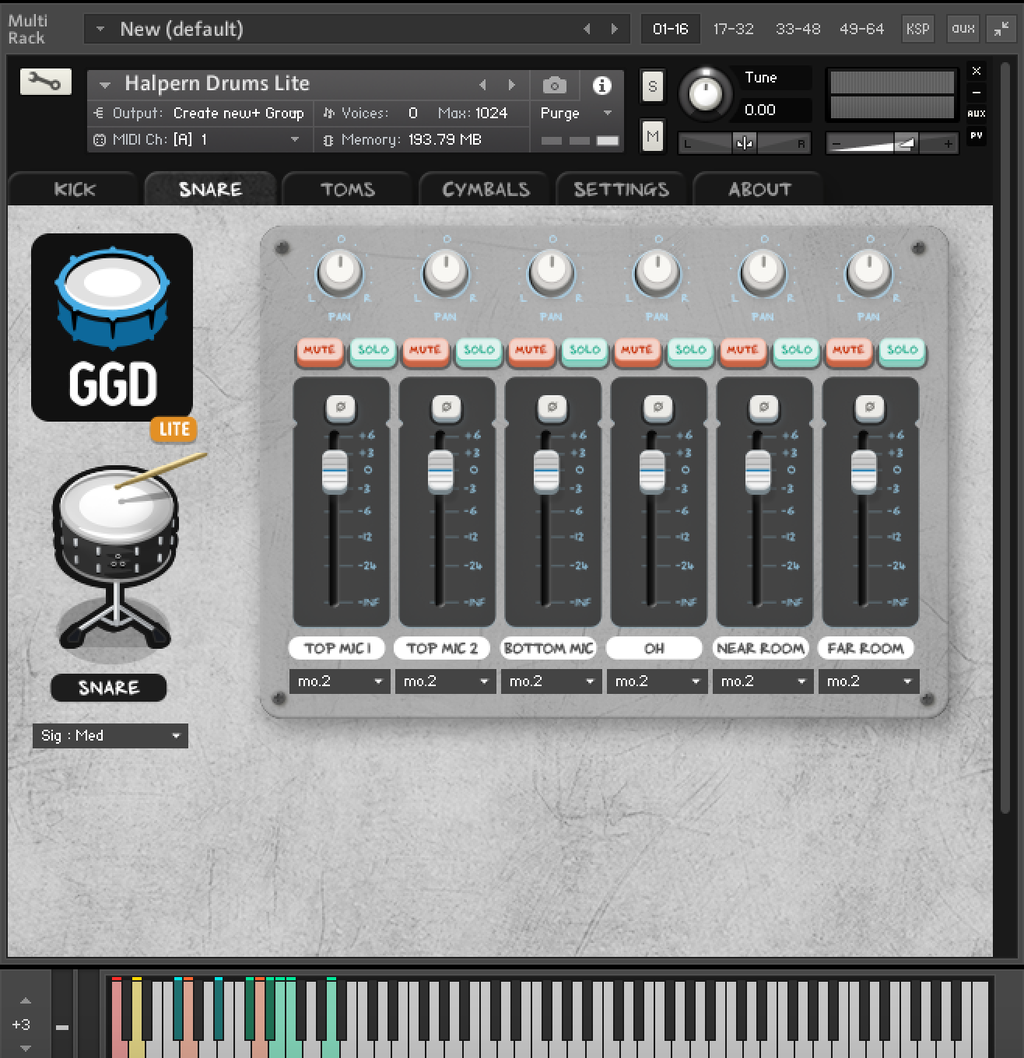Open BOTTOM MIC output dropdown mo.2
The image size is (1024, 1058).
coord(550,681)
